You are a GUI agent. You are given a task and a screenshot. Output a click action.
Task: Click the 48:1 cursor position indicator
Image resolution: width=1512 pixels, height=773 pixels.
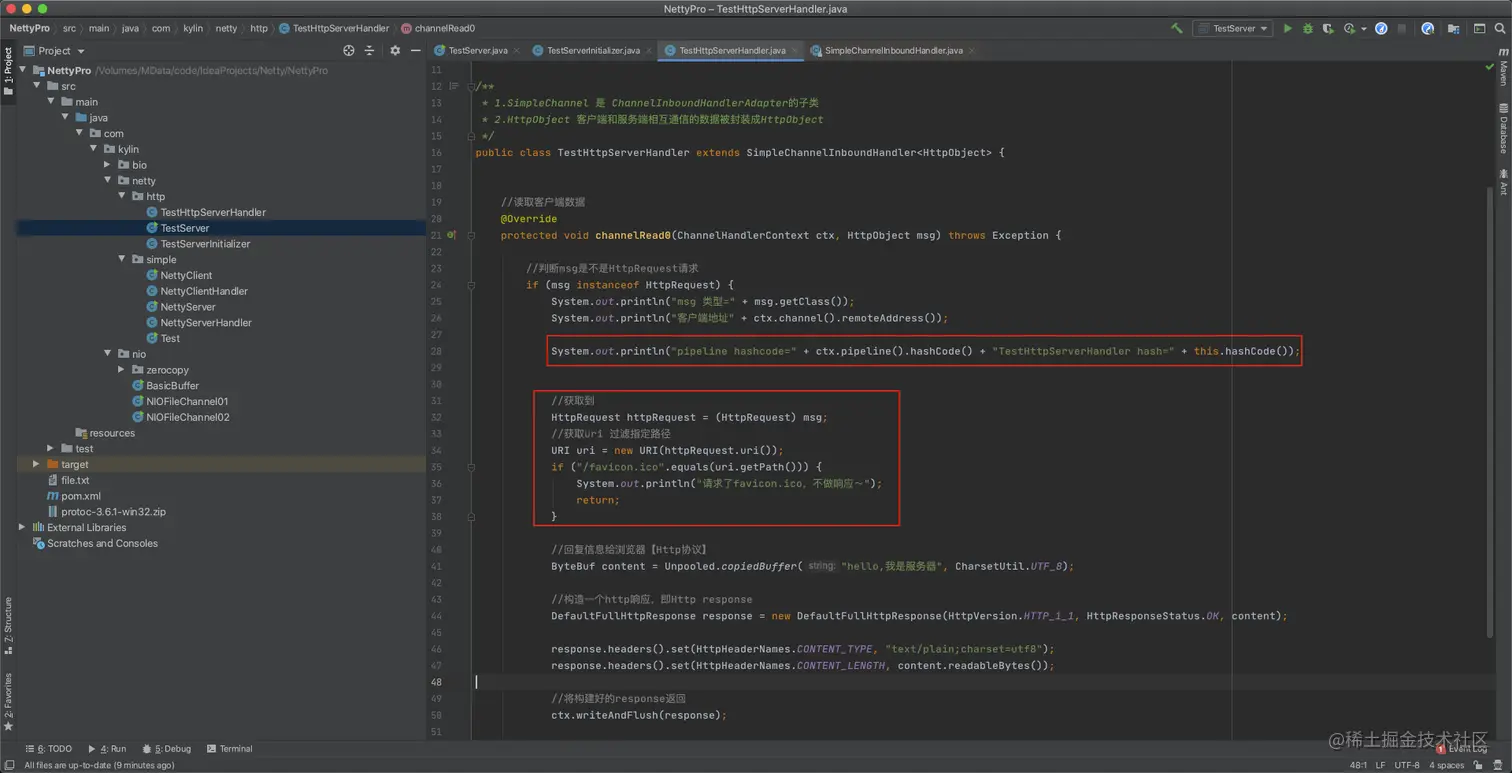pyautogui.click(x=1358, y=765)
